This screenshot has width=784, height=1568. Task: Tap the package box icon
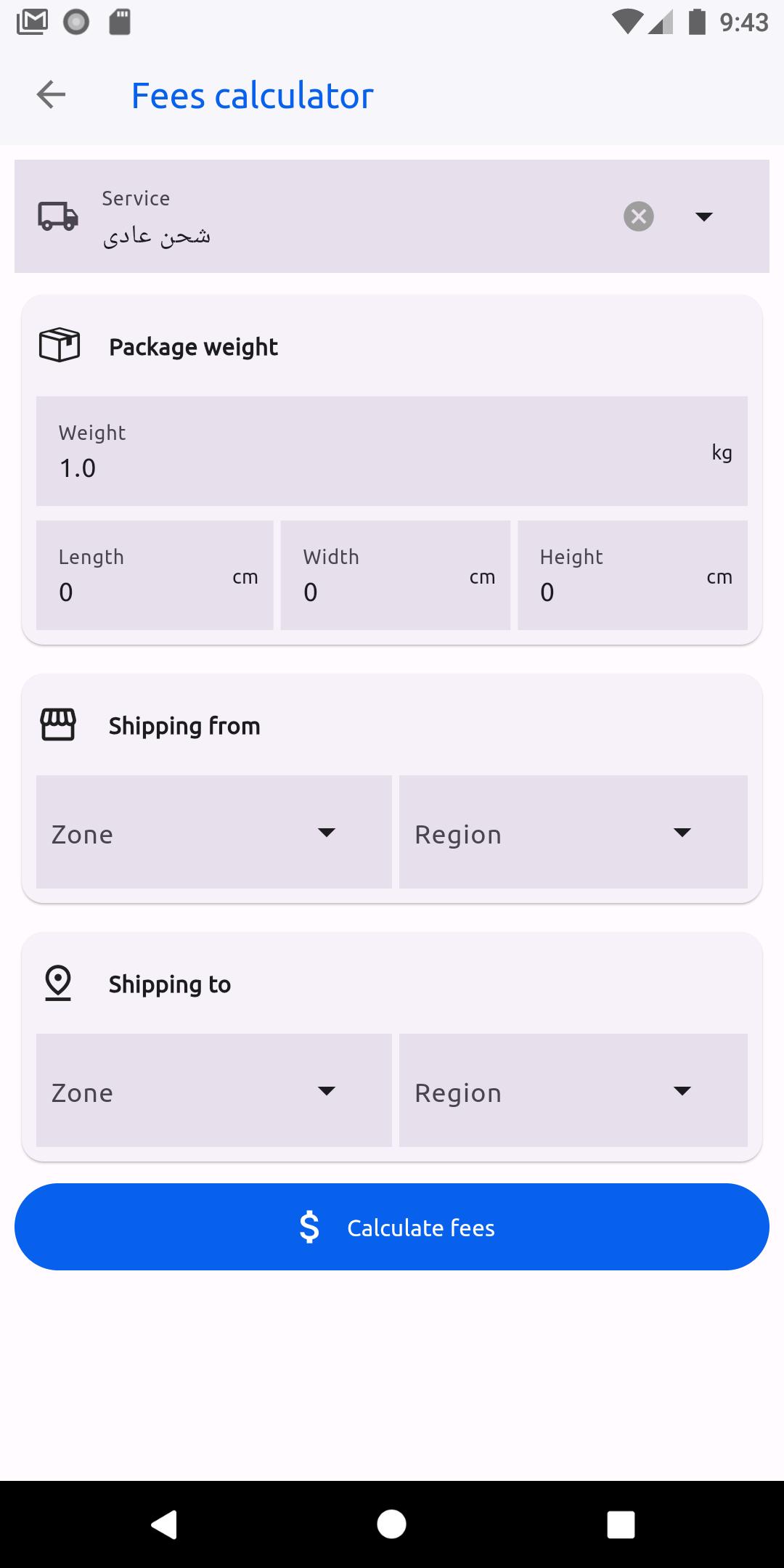click(60, 346)
